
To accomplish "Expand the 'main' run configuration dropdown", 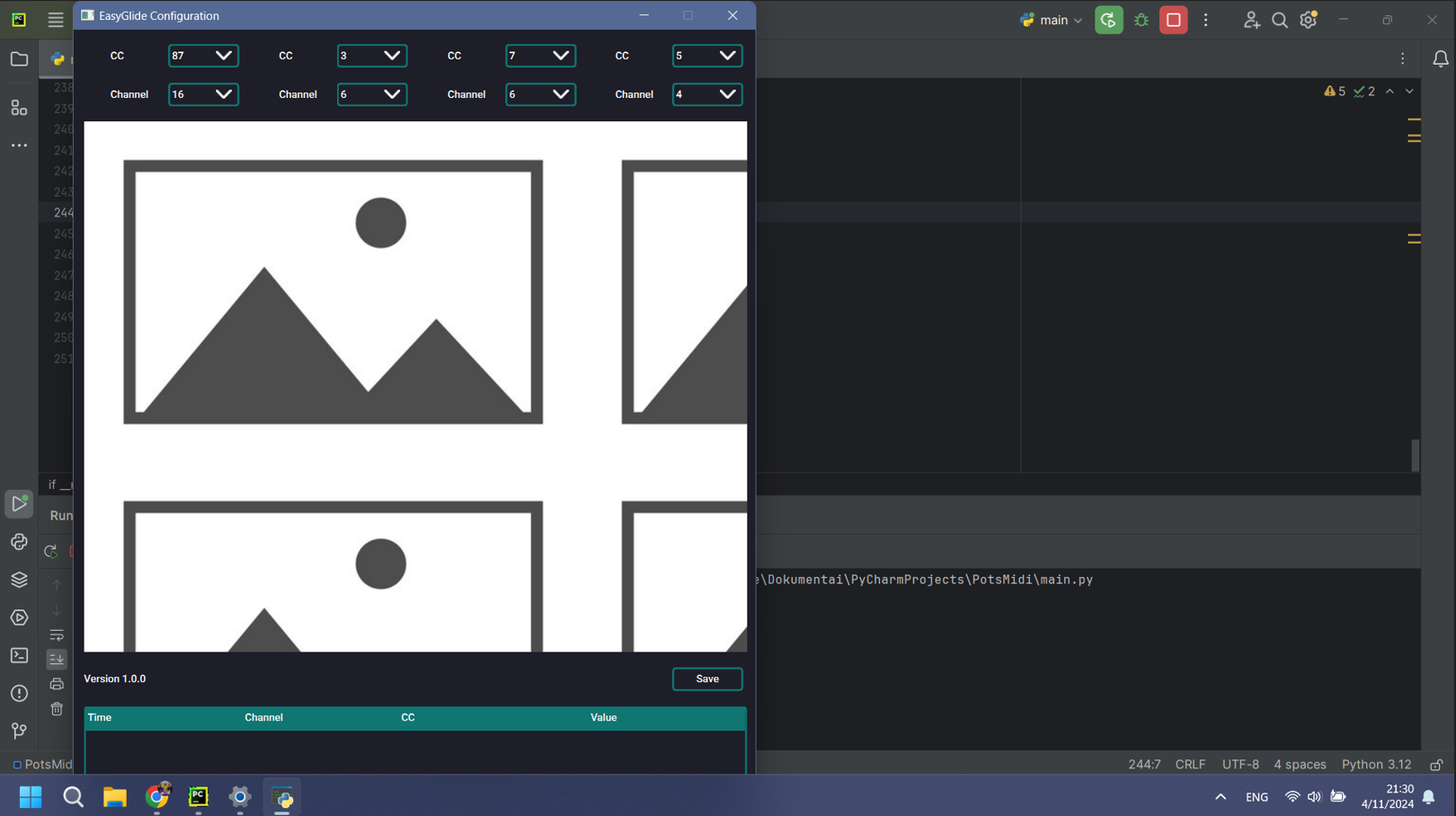I will (1051, 20).
